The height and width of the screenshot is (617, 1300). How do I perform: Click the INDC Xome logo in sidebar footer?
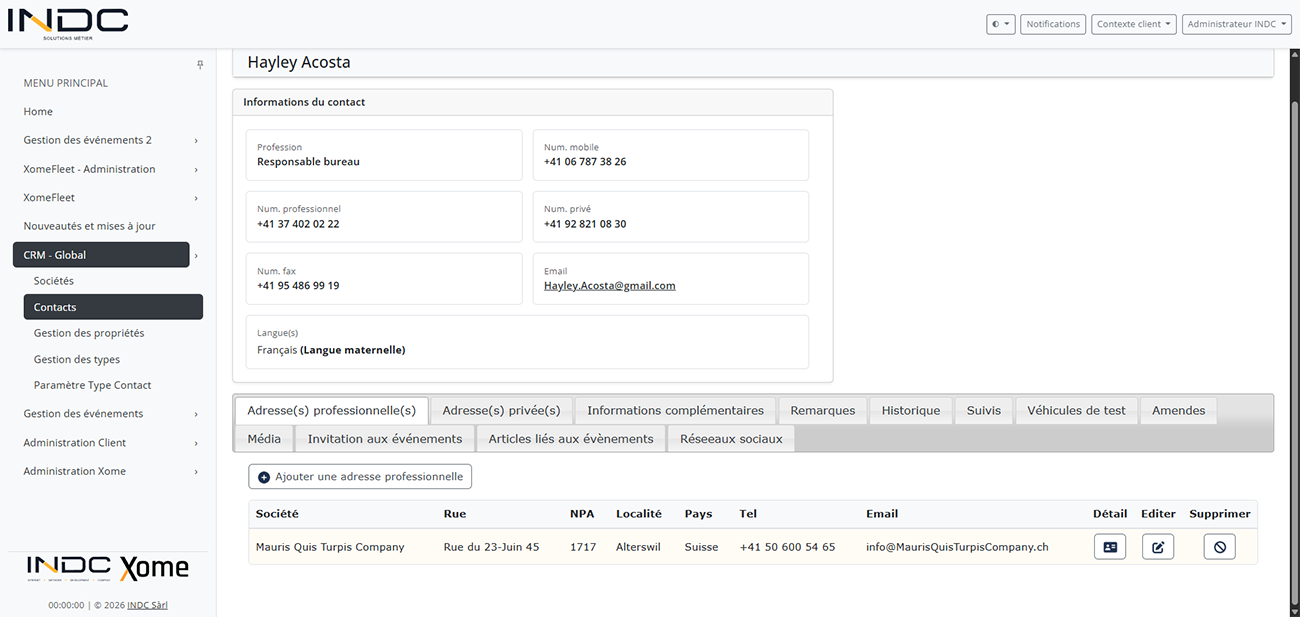[108, 568]
